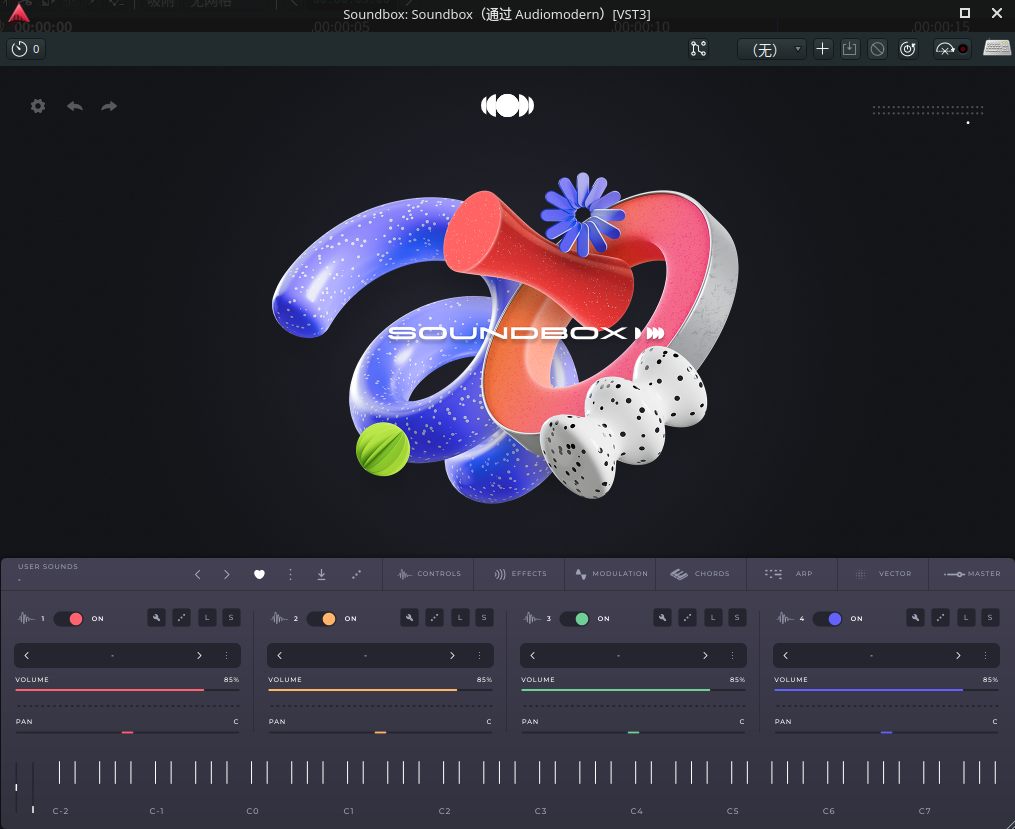Toggle layer 3 green ON switch

coord(574,619)
